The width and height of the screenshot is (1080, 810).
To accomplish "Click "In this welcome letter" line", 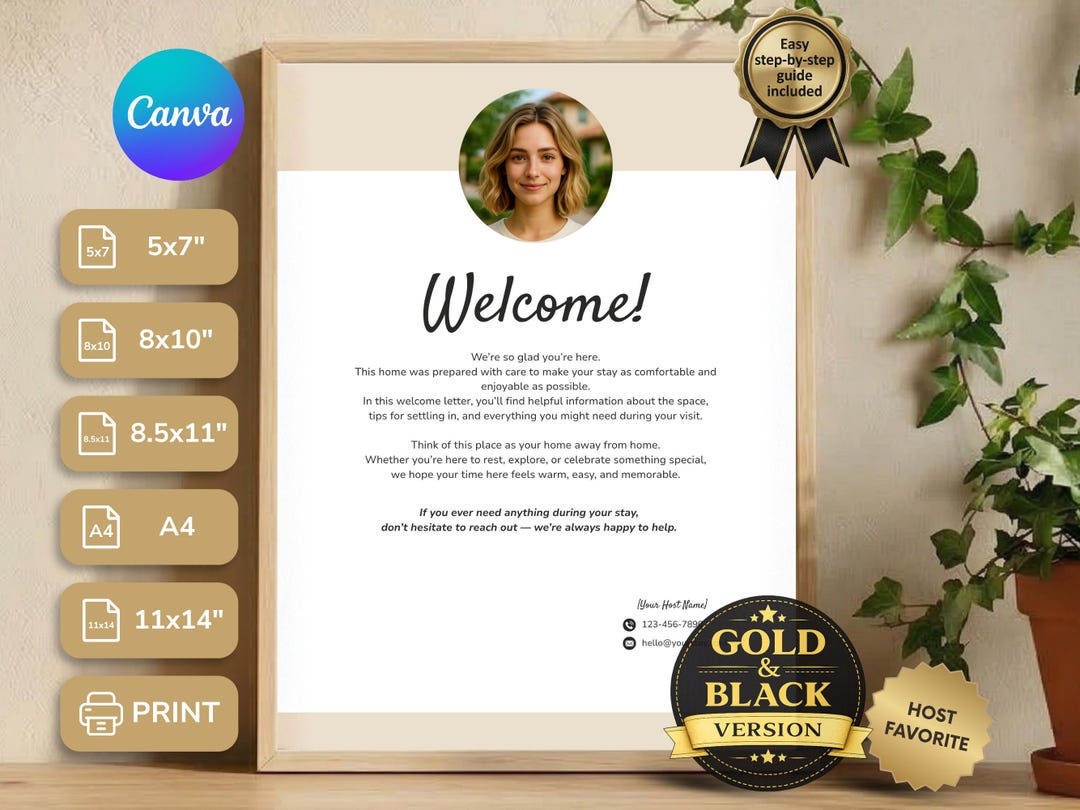I will pyautogui.click(x=536, y=401).
